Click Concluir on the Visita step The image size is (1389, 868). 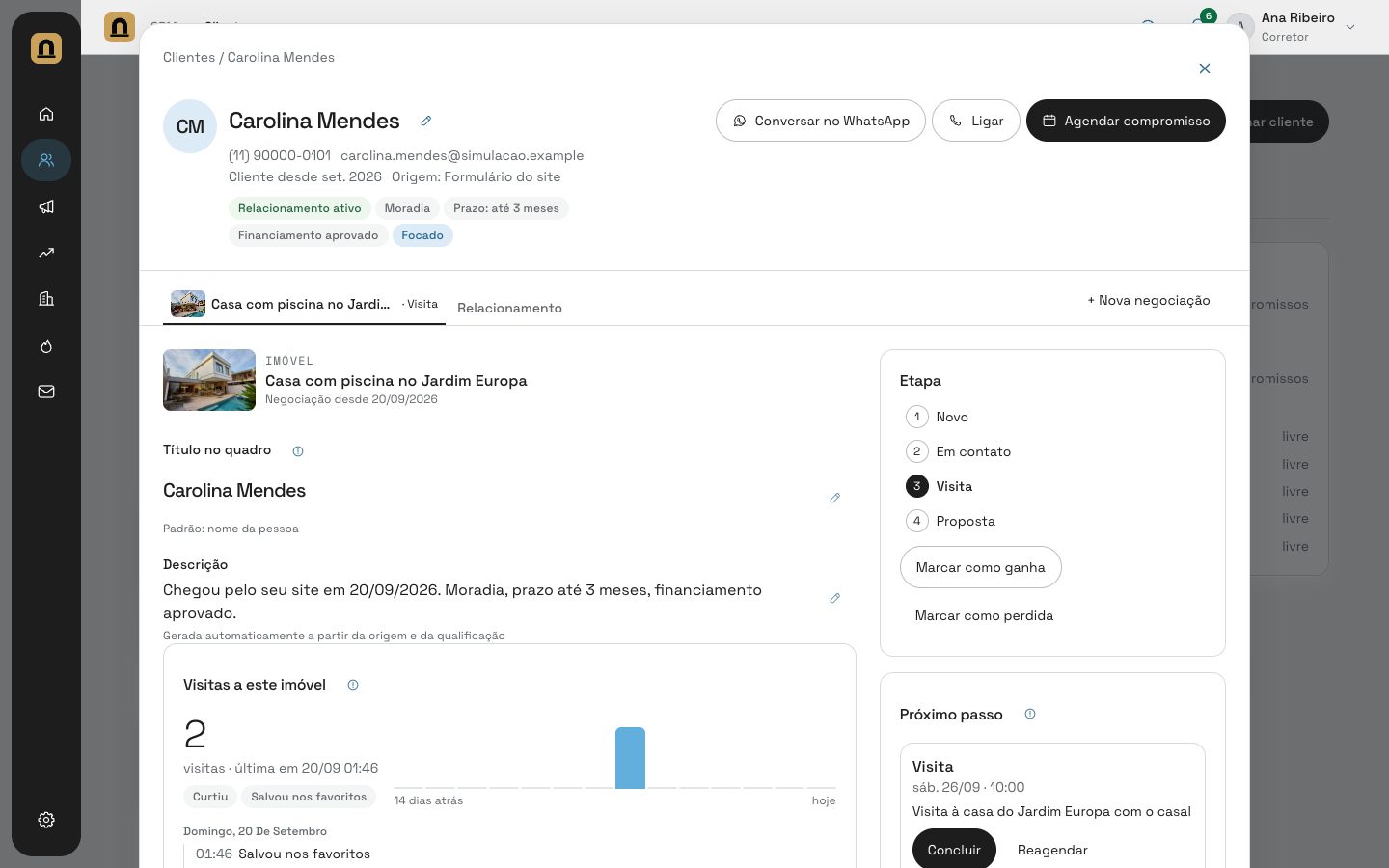point(954,849)
